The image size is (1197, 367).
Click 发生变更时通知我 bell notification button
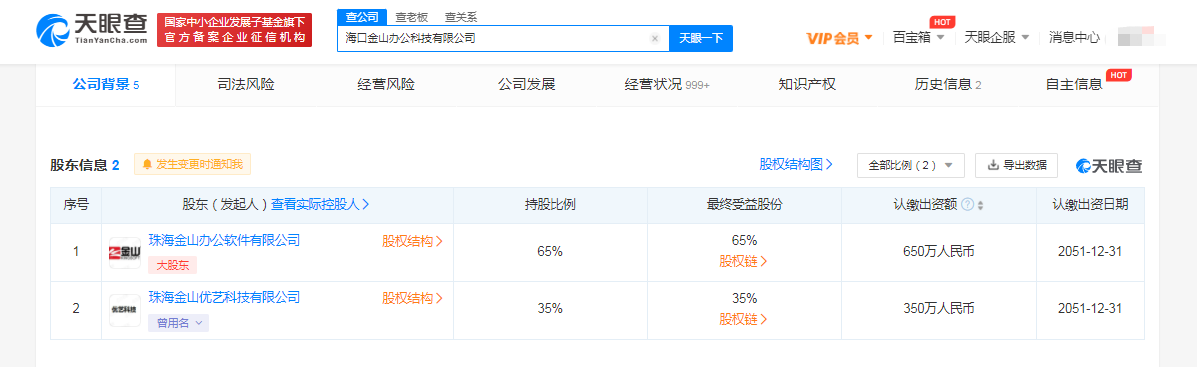coord(192,164)
